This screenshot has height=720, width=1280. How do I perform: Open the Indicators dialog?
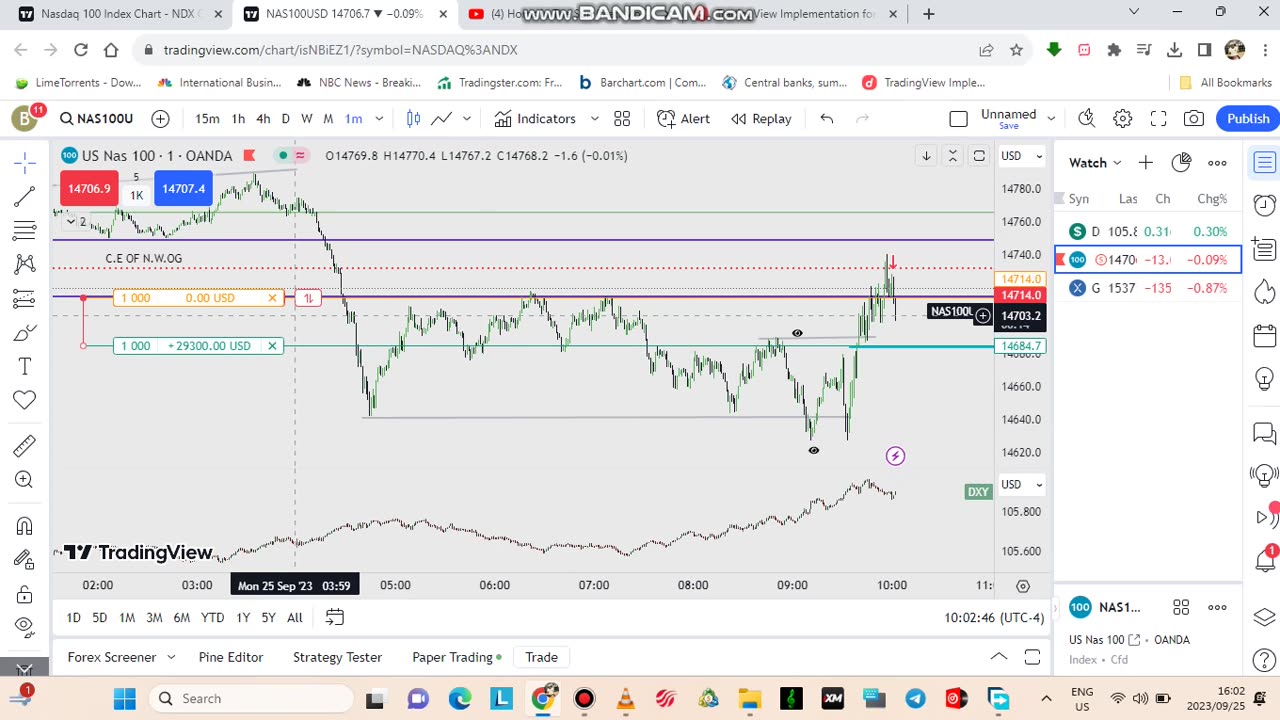[x=535, y=118]
